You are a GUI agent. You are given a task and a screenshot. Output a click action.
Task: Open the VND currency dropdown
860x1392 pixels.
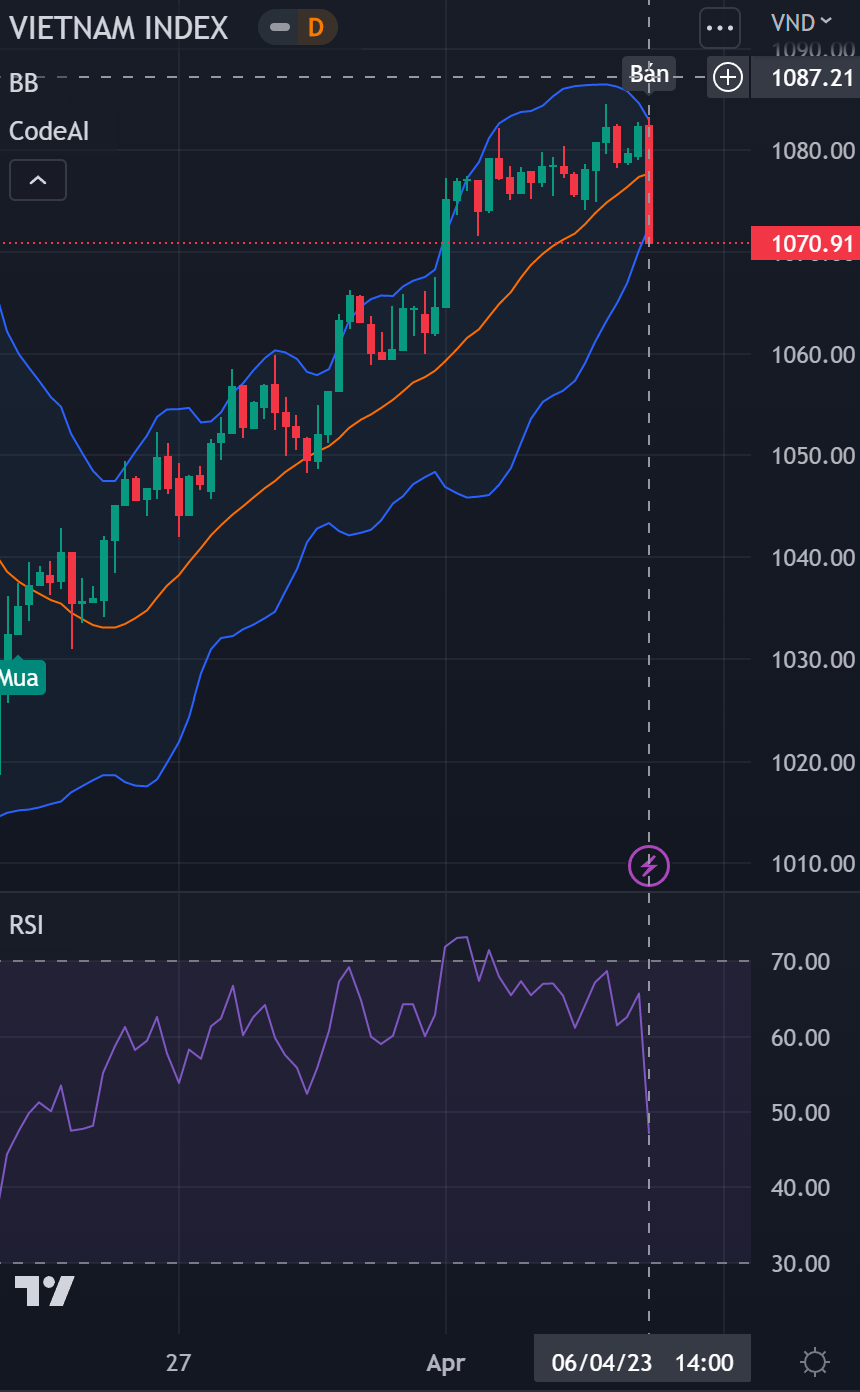801,20
